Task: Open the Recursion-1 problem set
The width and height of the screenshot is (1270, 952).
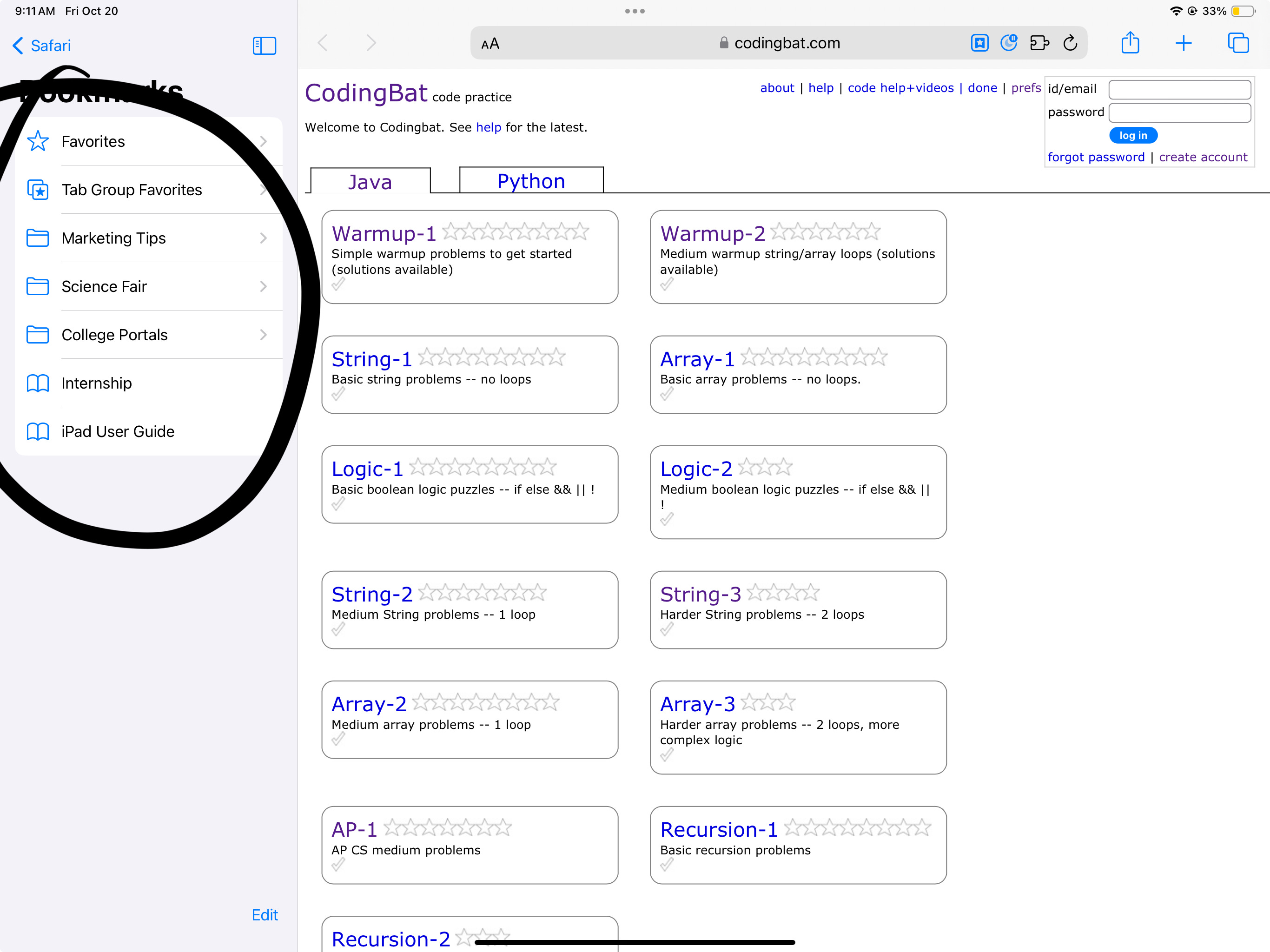Action: tap(719, 830)
